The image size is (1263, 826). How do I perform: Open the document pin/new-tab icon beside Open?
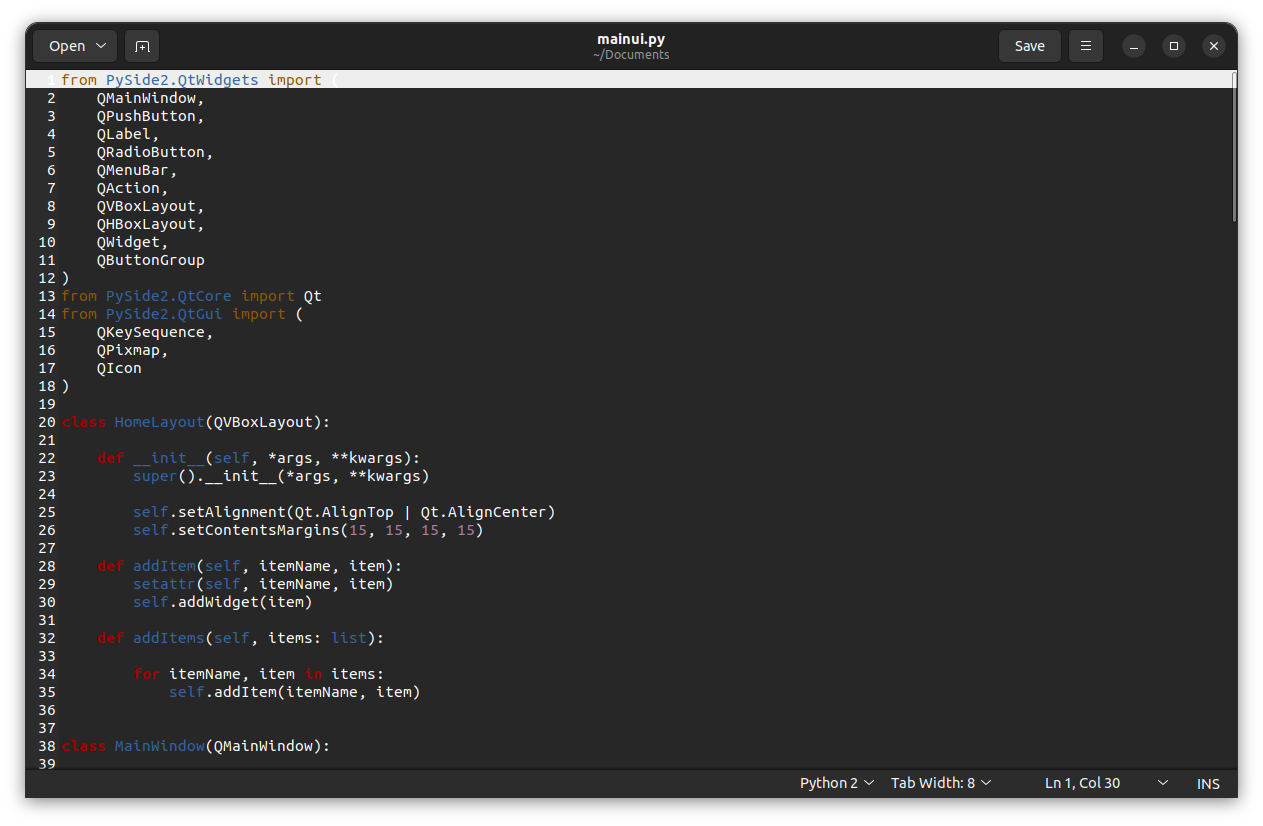point(141,46)
